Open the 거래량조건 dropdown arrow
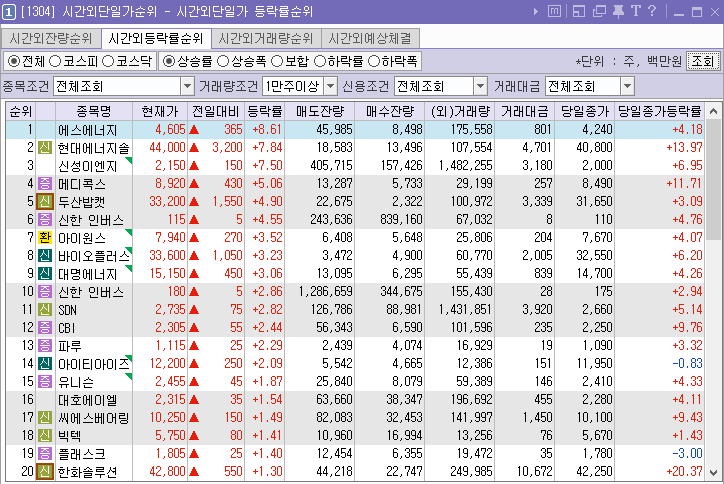The image size is (724, 484). click(x=331, y=86)
